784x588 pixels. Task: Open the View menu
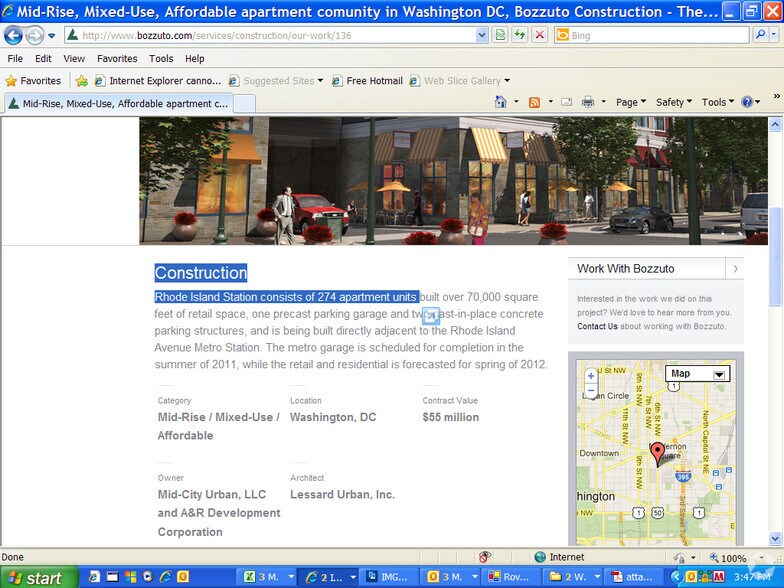click(74, 58)
